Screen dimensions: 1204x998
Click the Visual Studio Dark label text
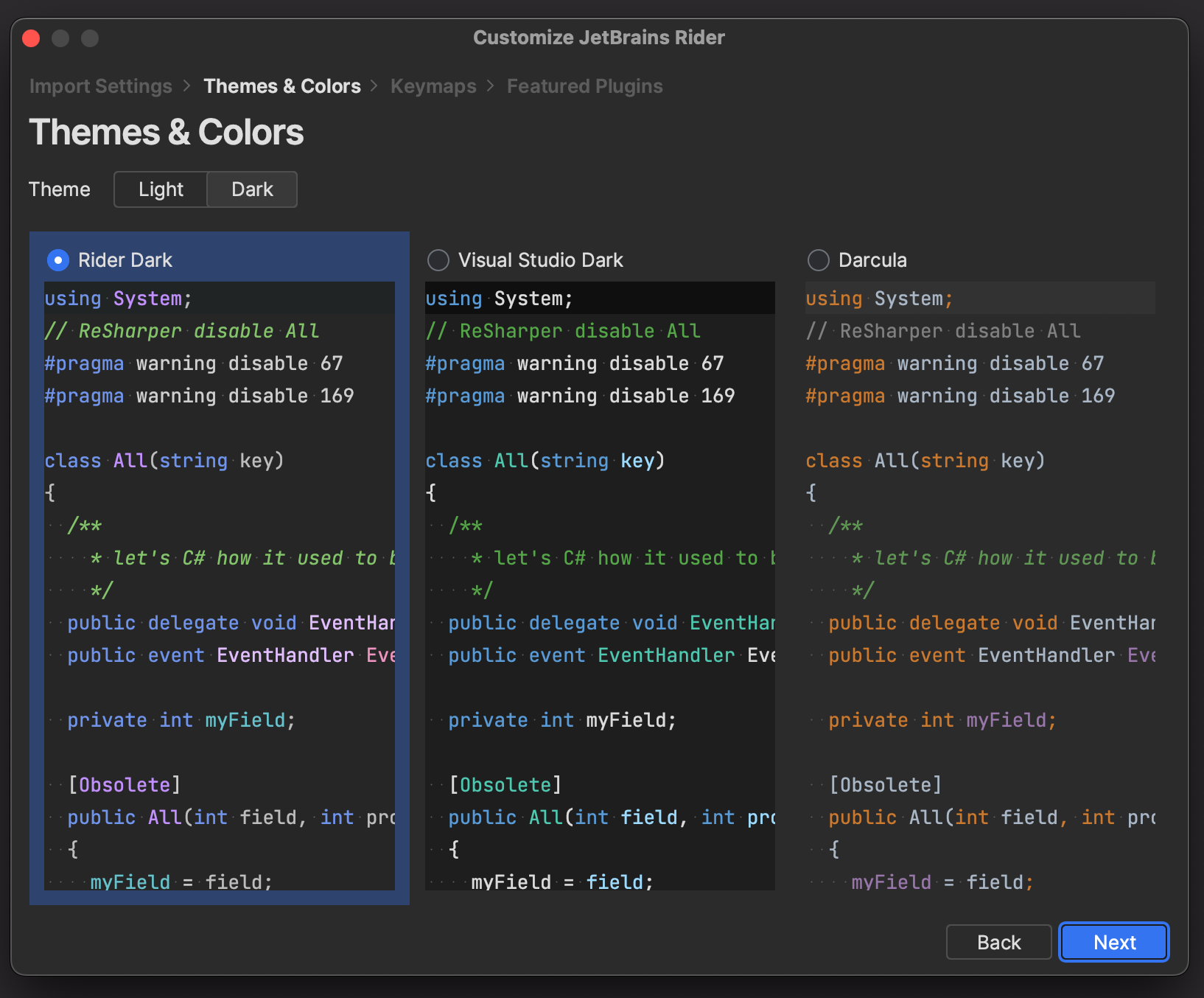coord(541,260)
